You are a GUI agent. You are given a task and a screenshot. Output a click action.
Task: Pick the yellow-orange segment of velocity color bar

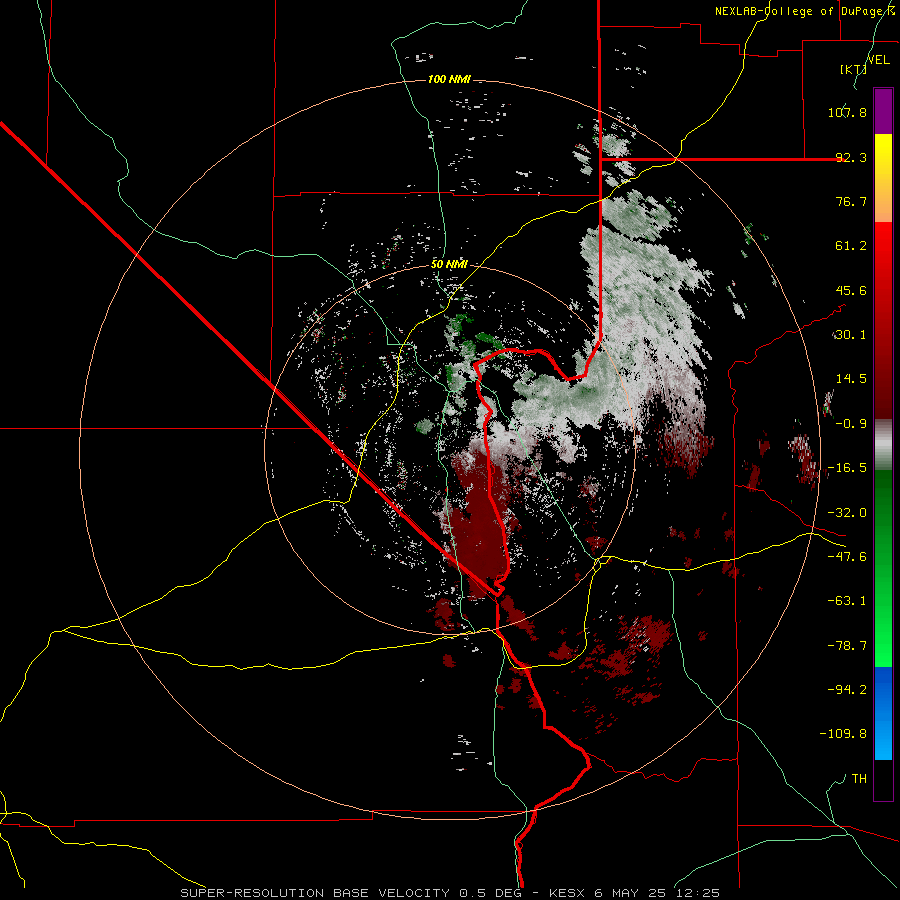(x=883, y=178)
